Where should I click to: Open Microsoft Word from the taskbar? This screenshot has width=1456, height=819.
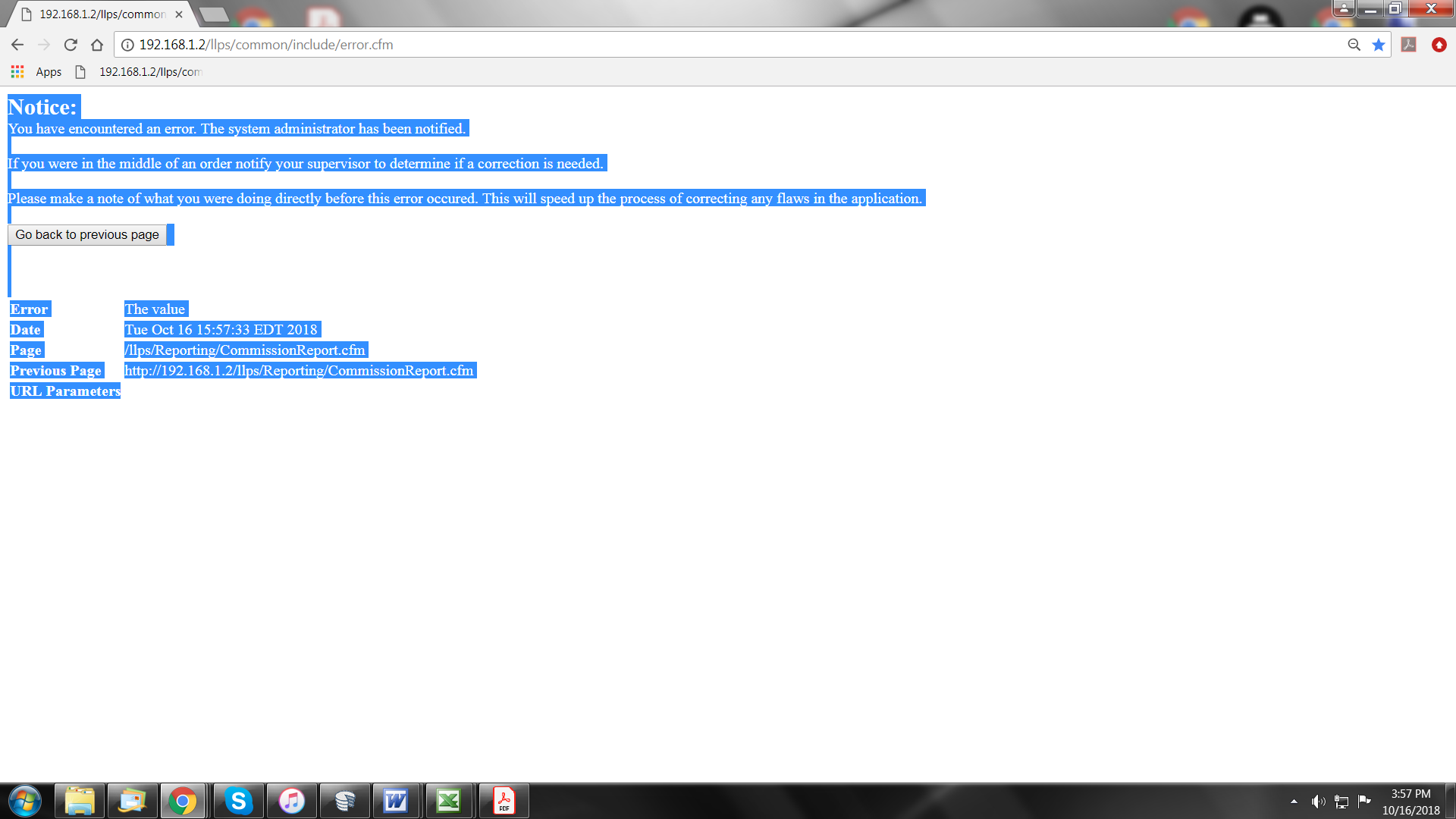(x=396, y=801)
